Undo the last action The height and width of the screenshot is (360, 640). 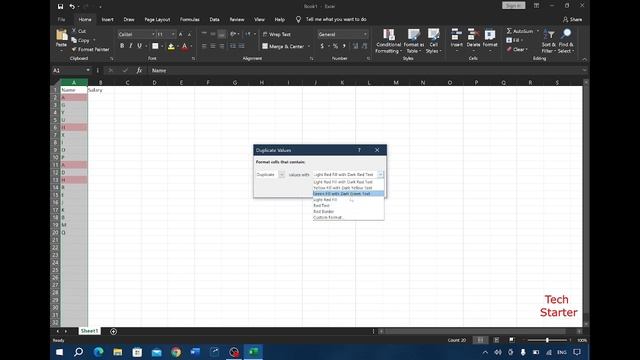click(72, 6)
